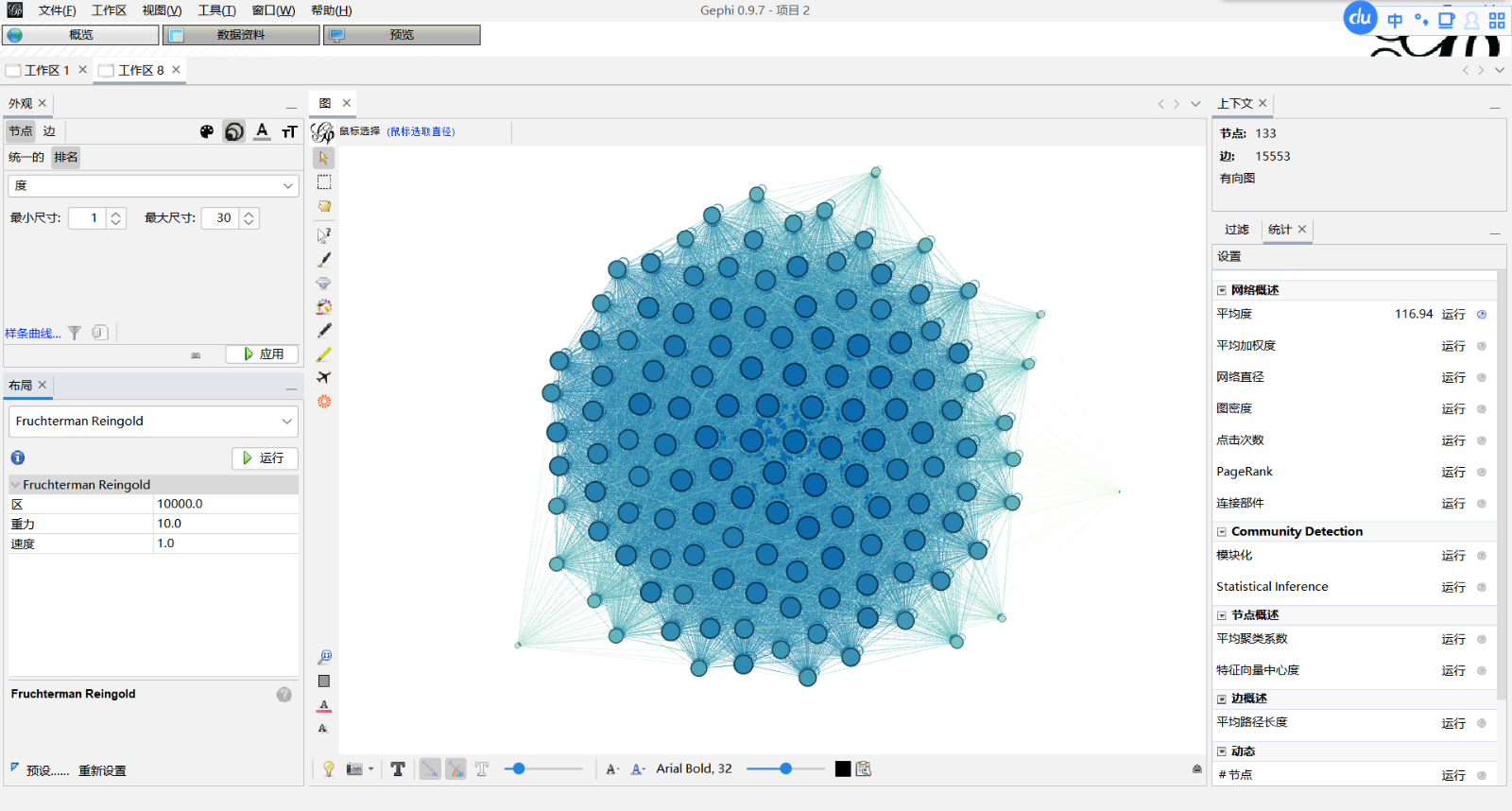The height and width of the screenshot is (811, 1512).
Task: Run the average degree statistic
Action: click(x=1453, y=315)
